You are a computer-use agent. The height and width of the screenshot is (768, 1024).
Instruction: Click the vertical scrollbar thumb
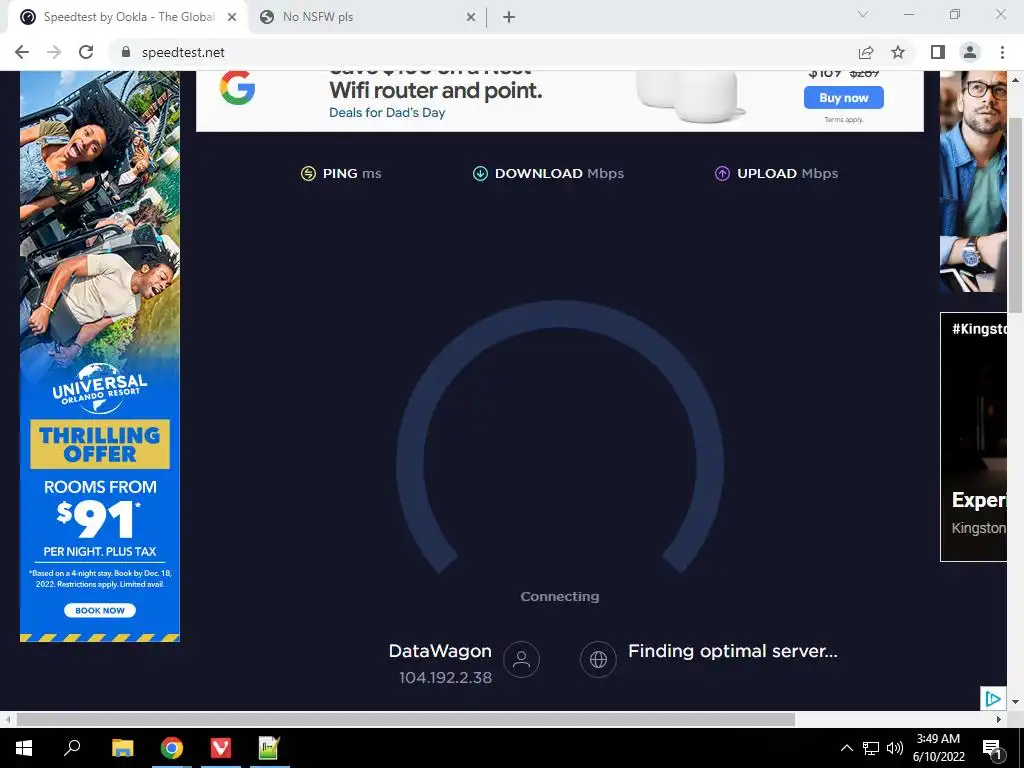(1015, 216)
